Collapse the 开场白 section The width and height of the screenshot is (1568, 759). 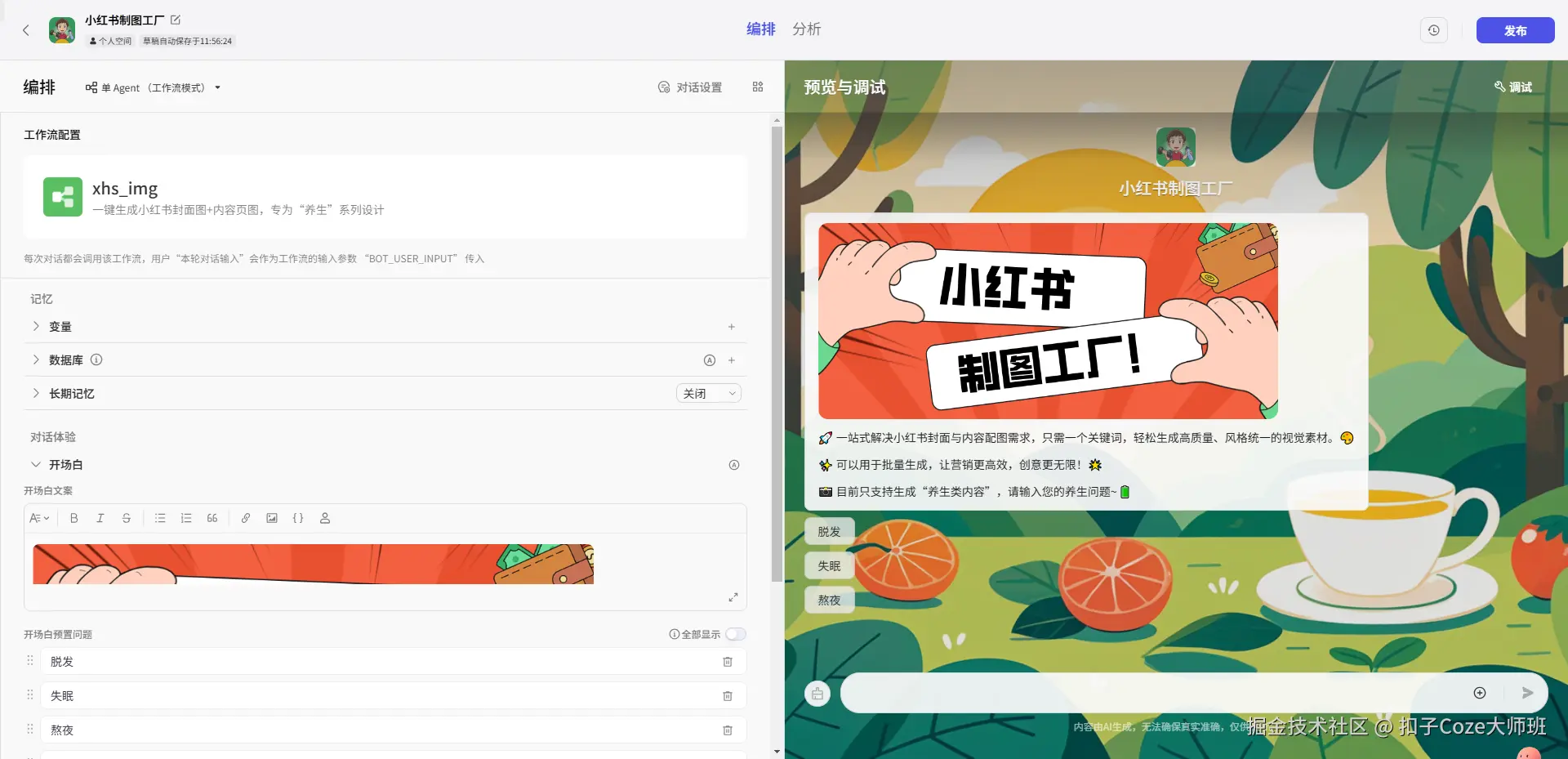(x=36, y=464)
